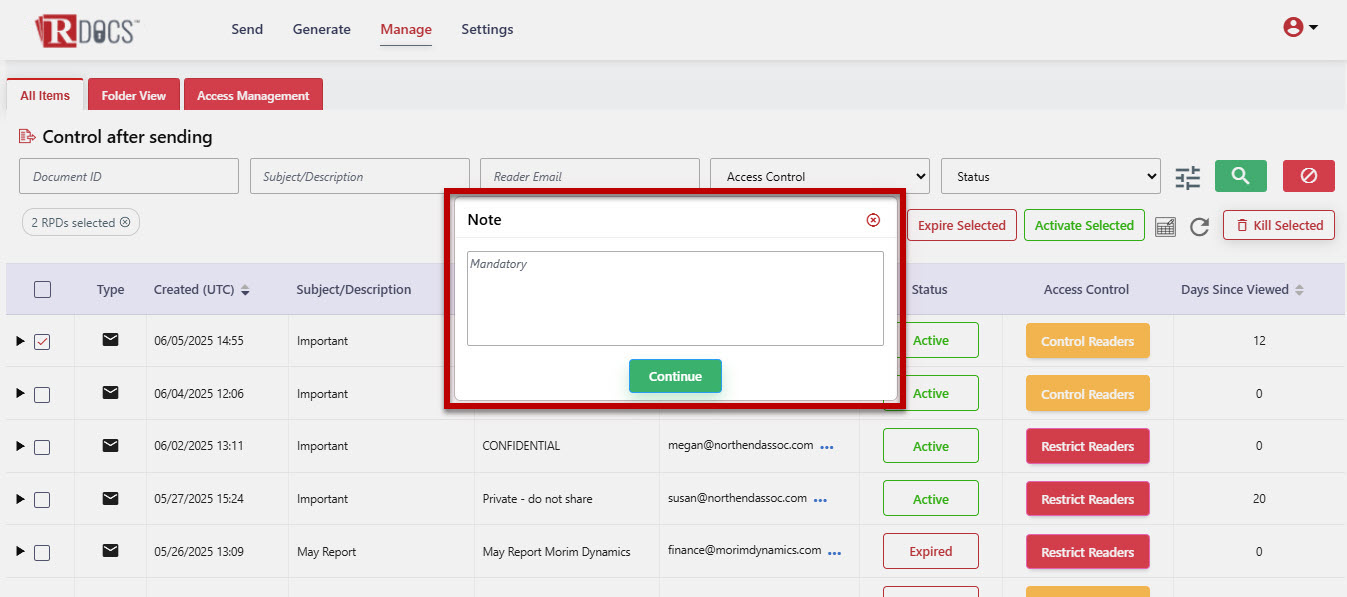Click the refresh list icon

[x=1199, y=227]
